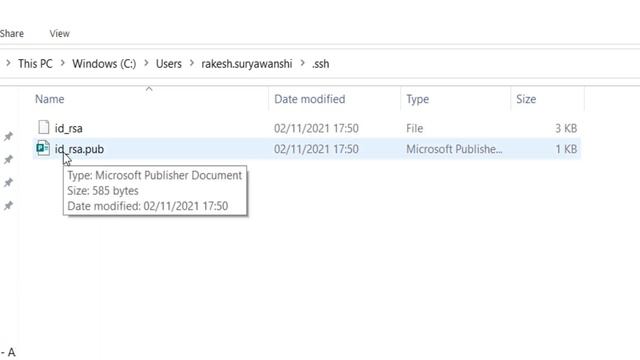Click the second pin icon in sidebar
The height and width of the screenshot is (360, 640).
(8, 159)
